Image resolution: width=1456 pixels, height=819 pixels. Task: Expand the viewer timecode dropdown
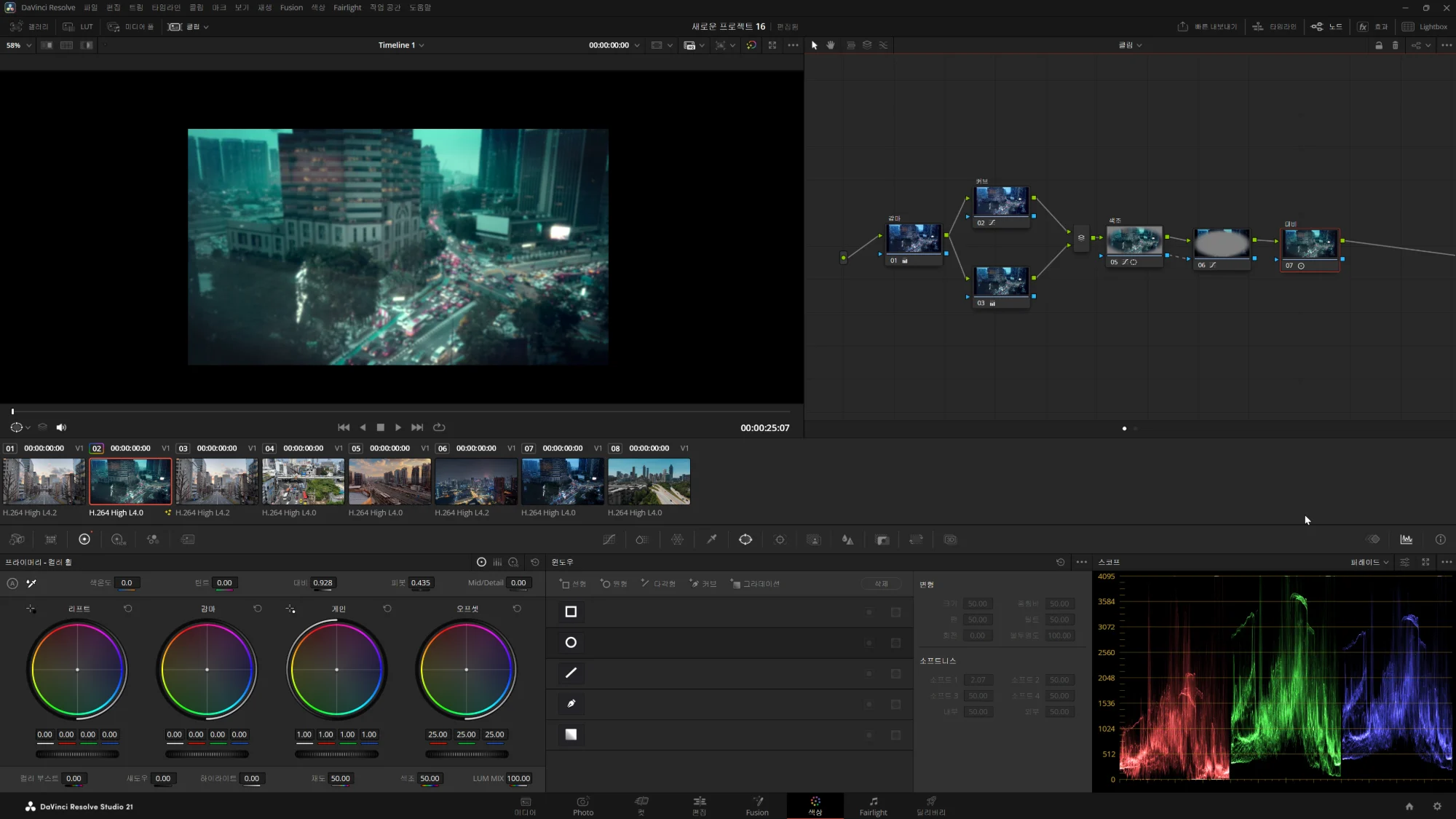(637, 45)
